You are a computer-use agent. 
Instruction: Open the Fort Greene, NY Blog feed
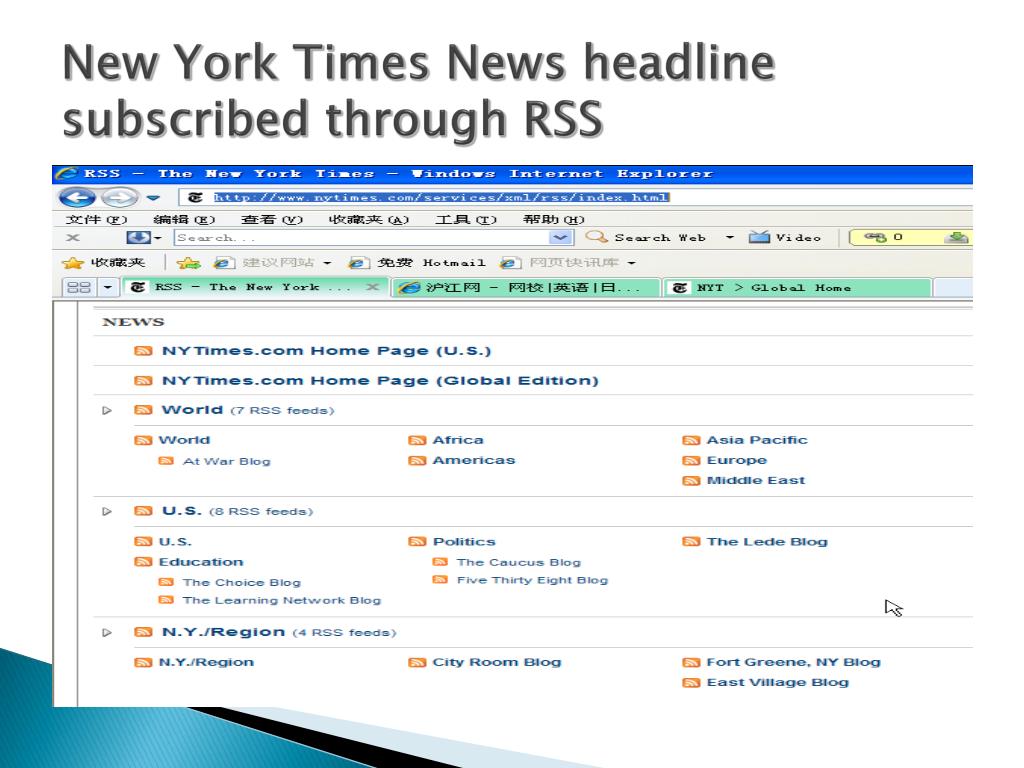793,662
